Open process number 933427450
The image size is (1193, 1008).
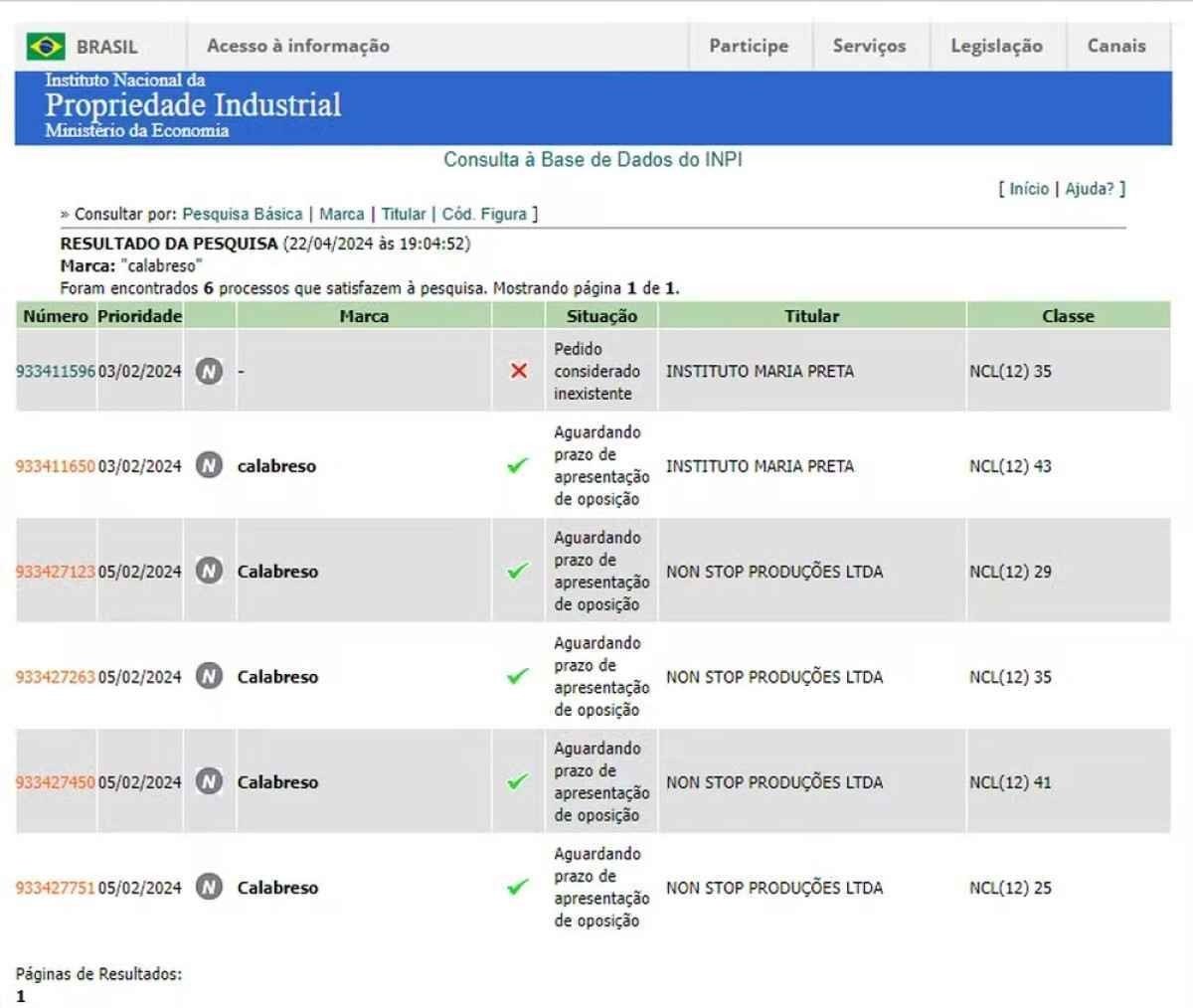pos(56,782)
